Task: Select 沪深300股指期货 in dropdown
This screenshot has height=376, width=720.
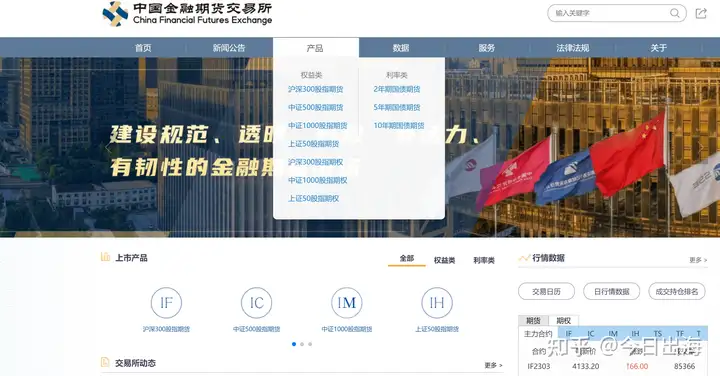Action: point(315,89)
